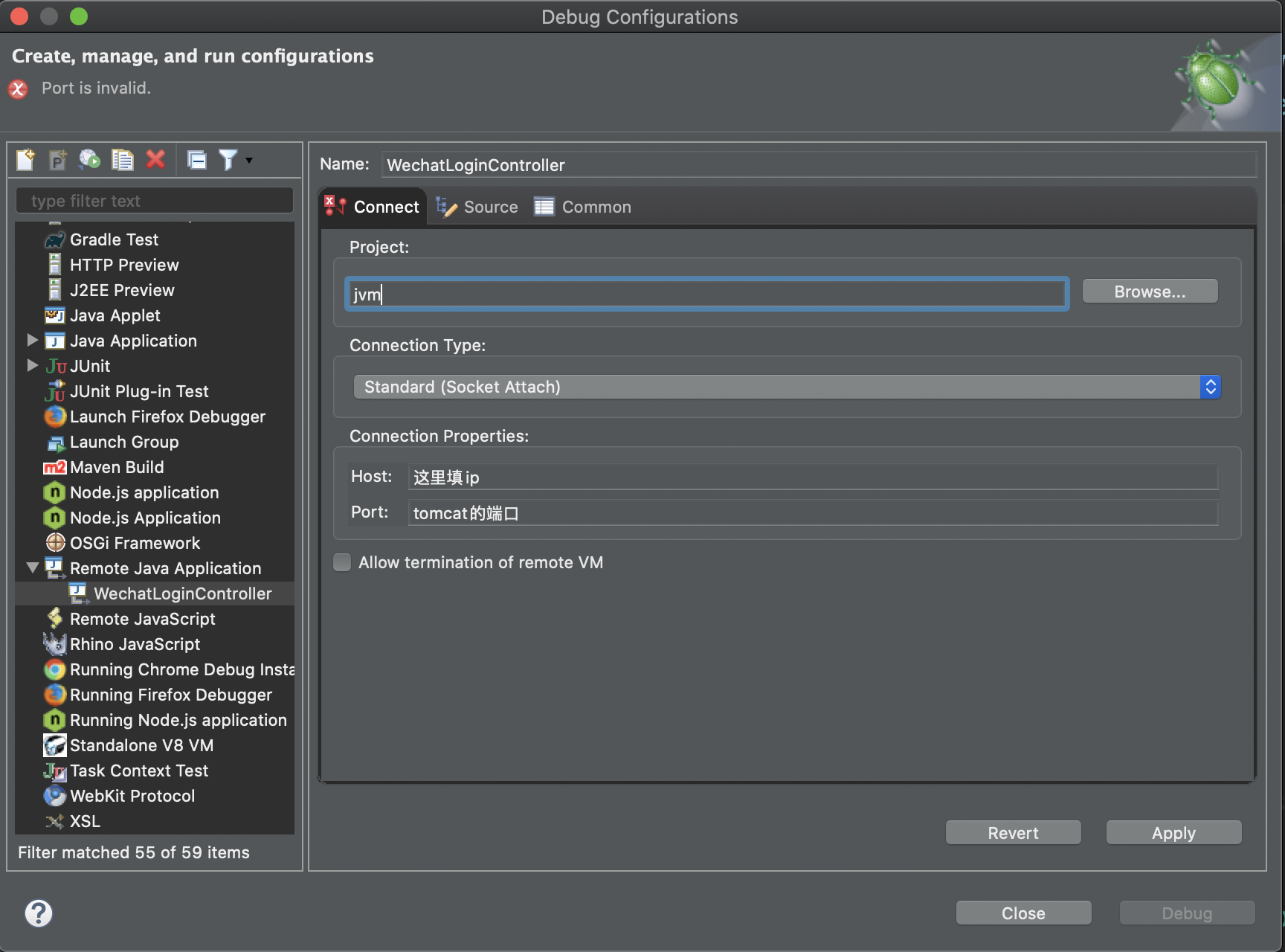Open the filter options dropdown arrow
1285x952 pixels.
point(249,160)
